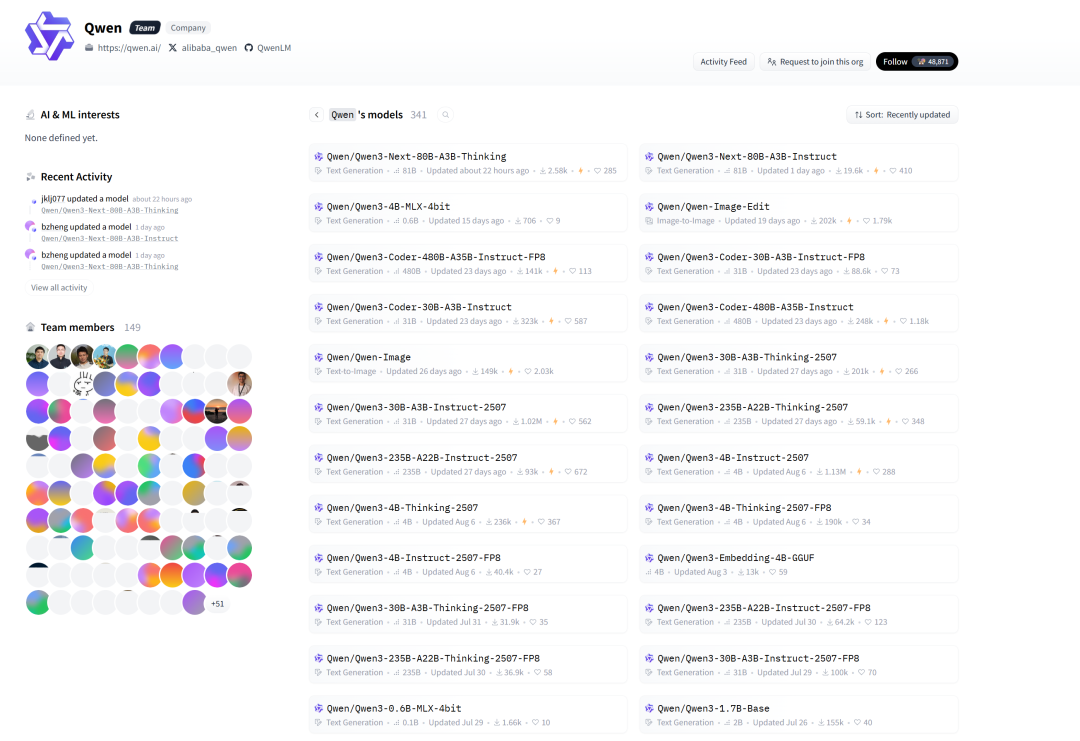Click the Recent Activity heading icon
The height and width of the screenshot is (741, 1080).
pos(30,177)
